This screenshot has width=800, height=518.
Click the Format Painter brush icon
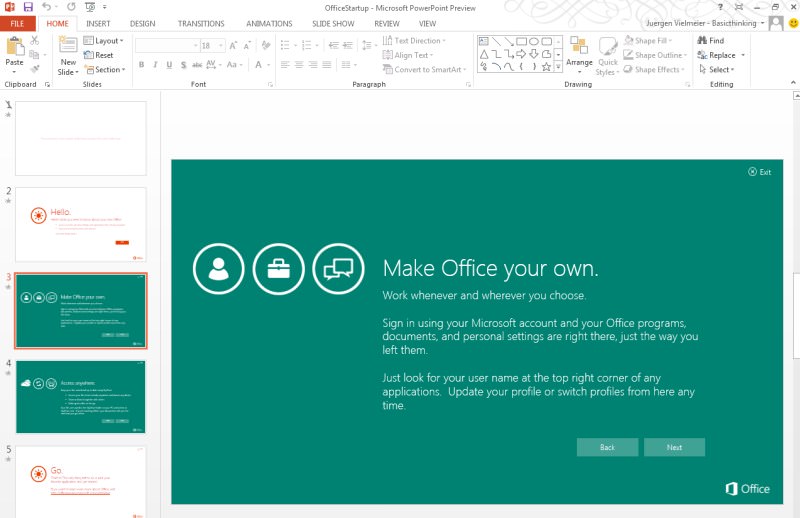pyautogui.click(x=35, y=69)
